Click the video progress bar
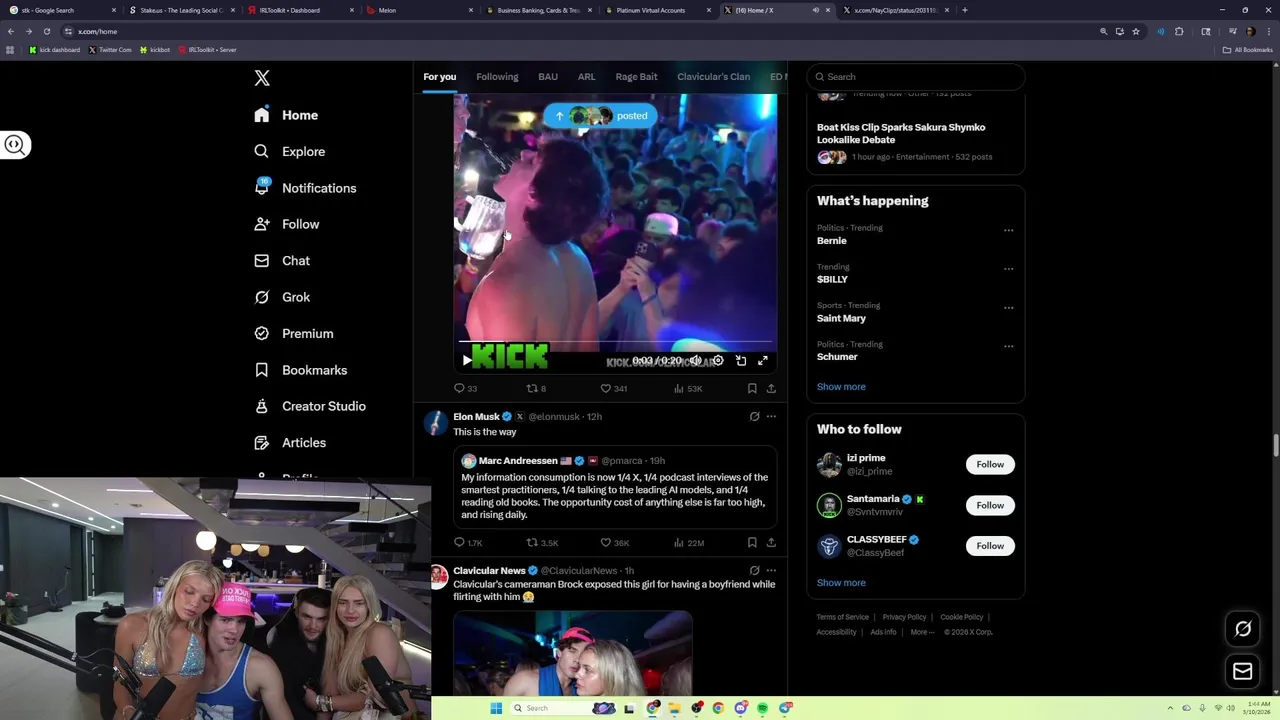1280x720 pixels. coord(615,343)
